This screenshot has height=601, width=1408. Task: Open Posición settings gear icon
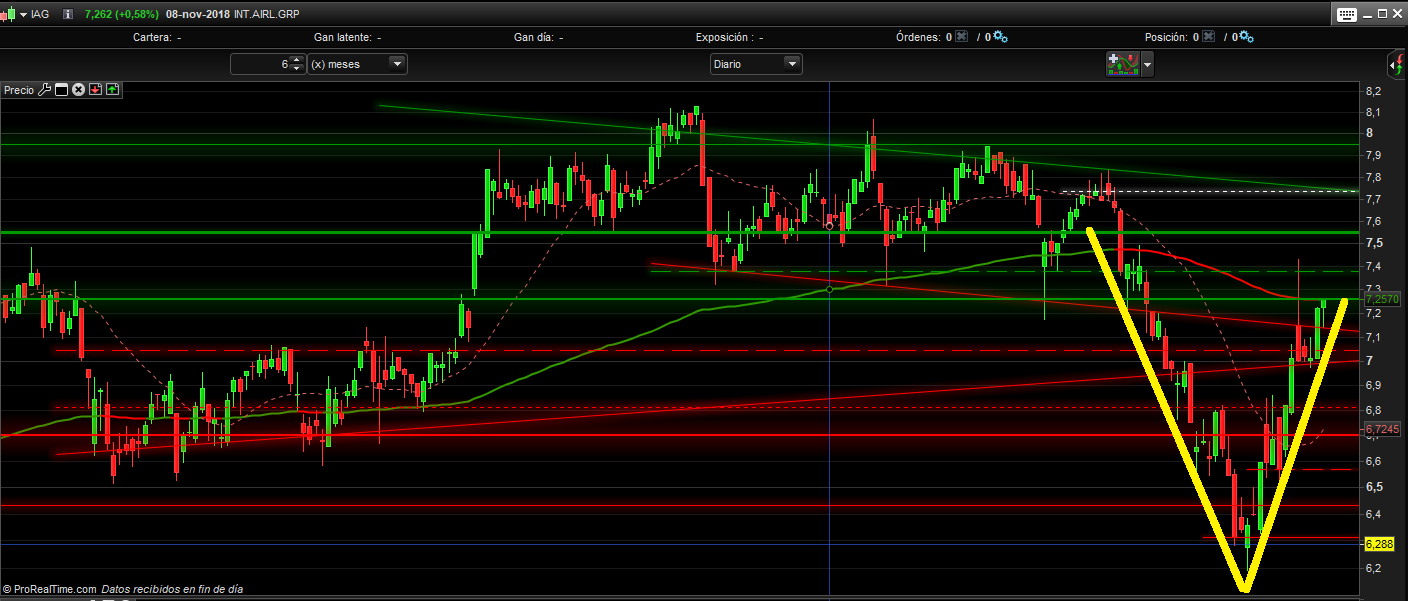point(1246,37)
